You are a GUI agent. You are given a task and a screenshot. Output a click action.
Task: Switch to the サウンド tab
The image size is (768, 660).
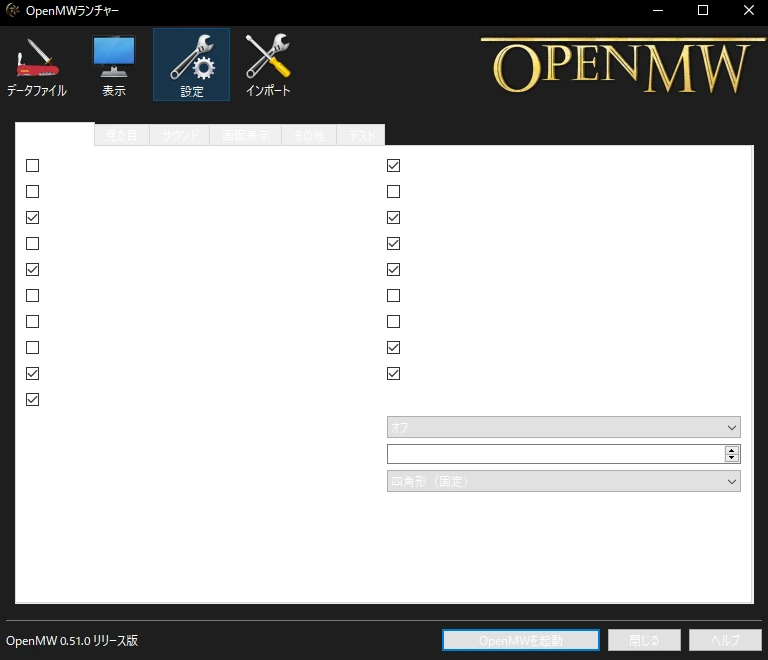180,135
